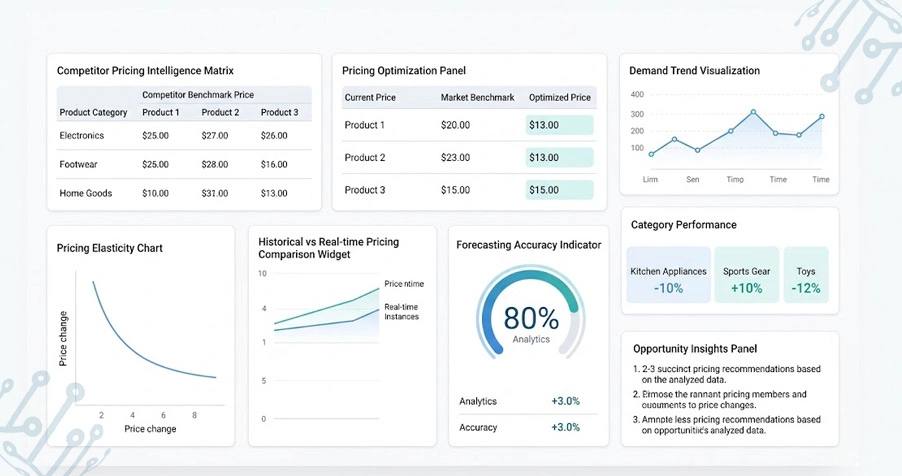Click Product 1's highlighted $13.00 optimized price
This screenshot has width=902, height=476.
tap(559, 125)
